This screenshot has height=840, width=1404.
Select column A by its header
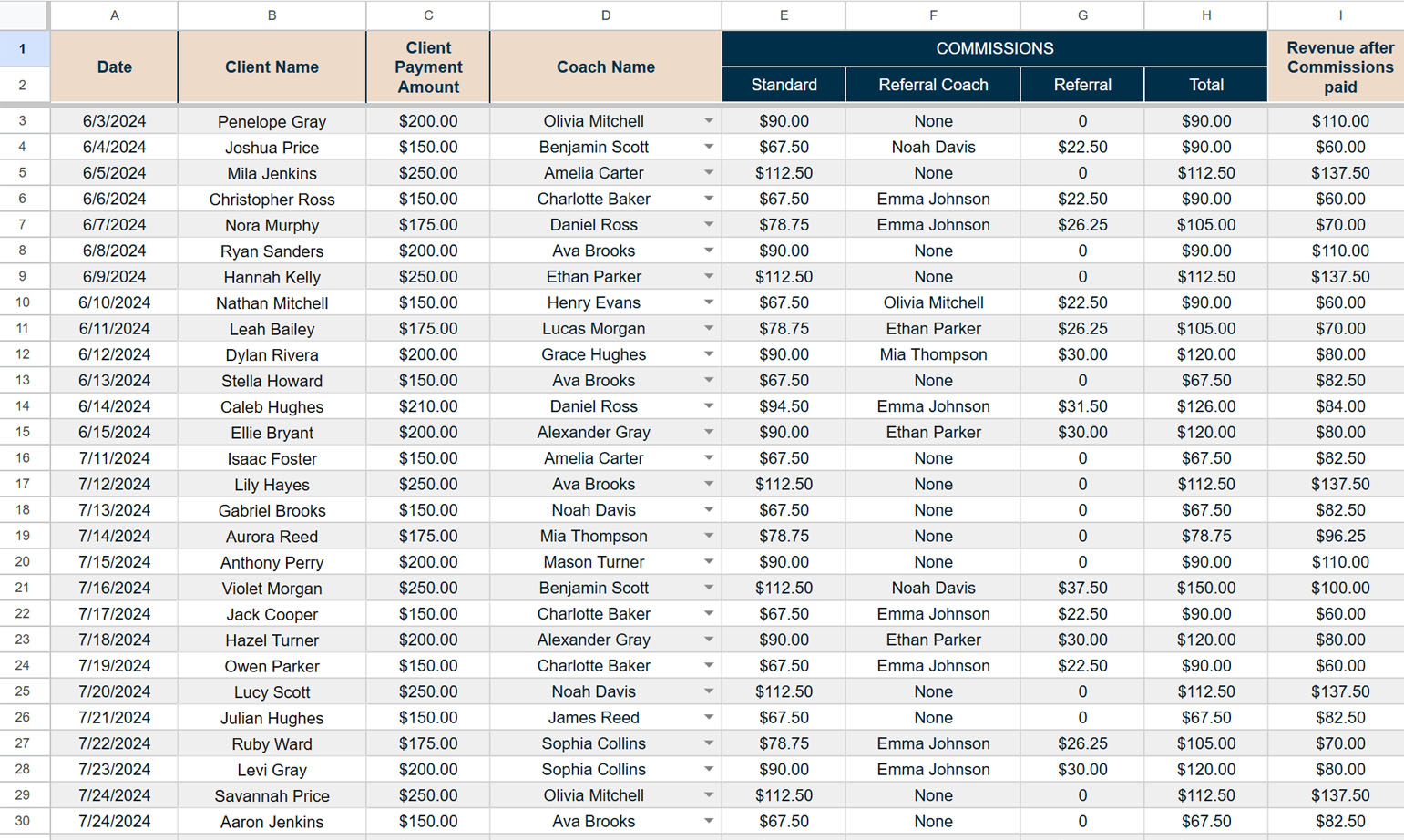coord(114,15)
